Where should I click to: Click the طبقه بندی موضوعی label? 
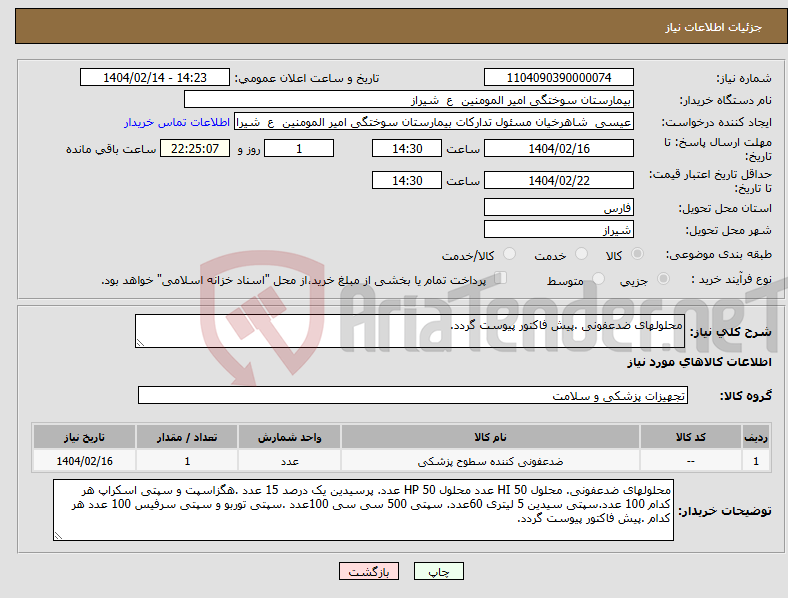point(719,254)
